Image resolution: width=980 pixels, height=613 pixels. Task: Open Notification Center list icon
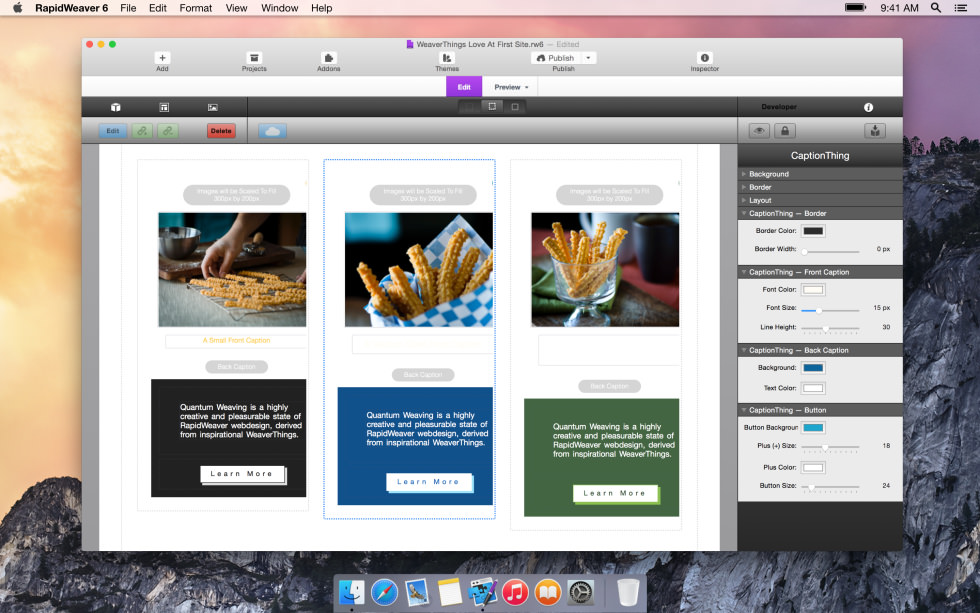[x=961, y=8]
